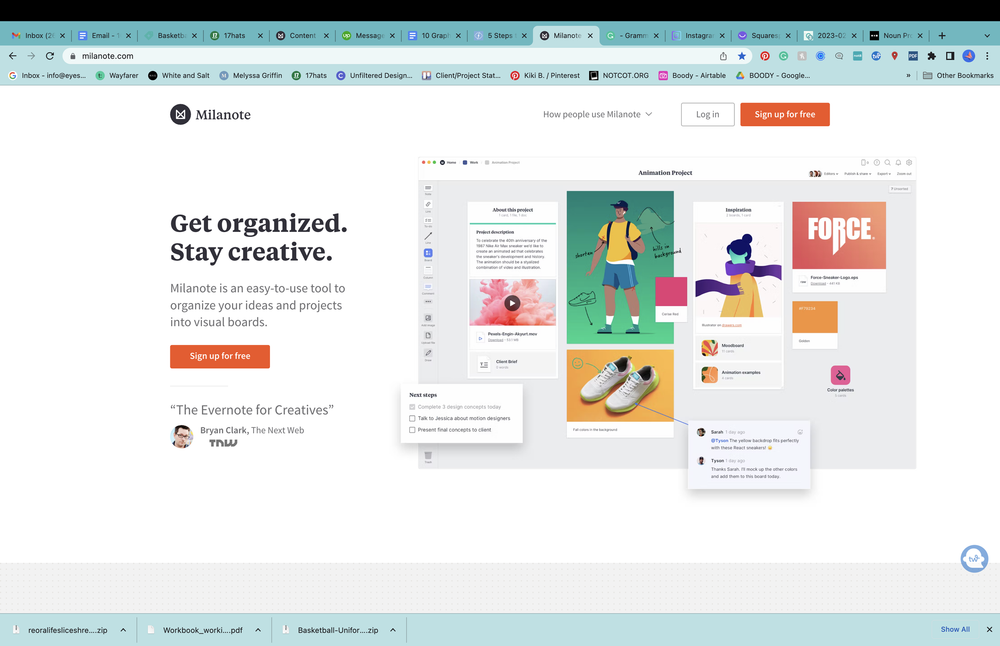The height and width of the screenshot is (646, 1000).
Task: Share this page via the share icon
Action: (723, 56)
